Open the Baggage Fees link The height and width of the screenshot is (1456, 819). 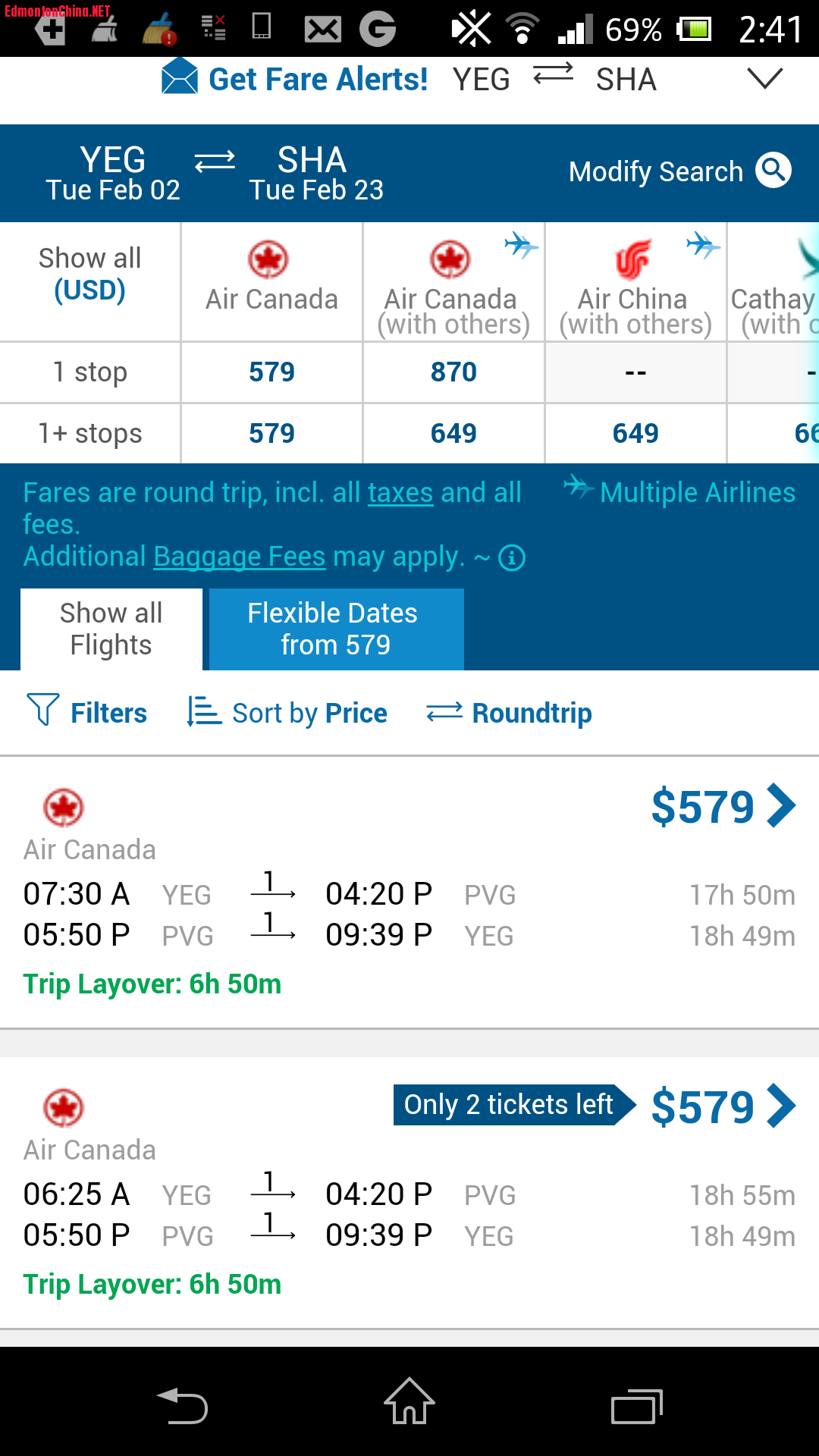[x=240, y=557]
